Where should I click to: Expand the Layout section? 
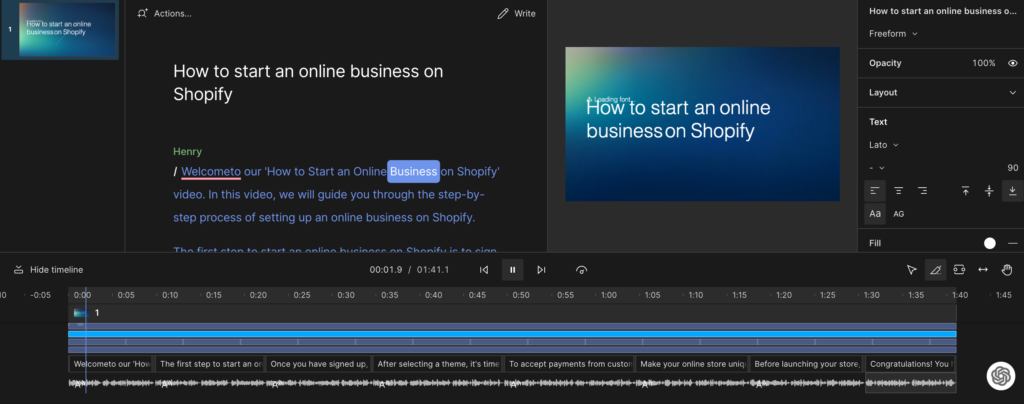tap(1012, 92)
